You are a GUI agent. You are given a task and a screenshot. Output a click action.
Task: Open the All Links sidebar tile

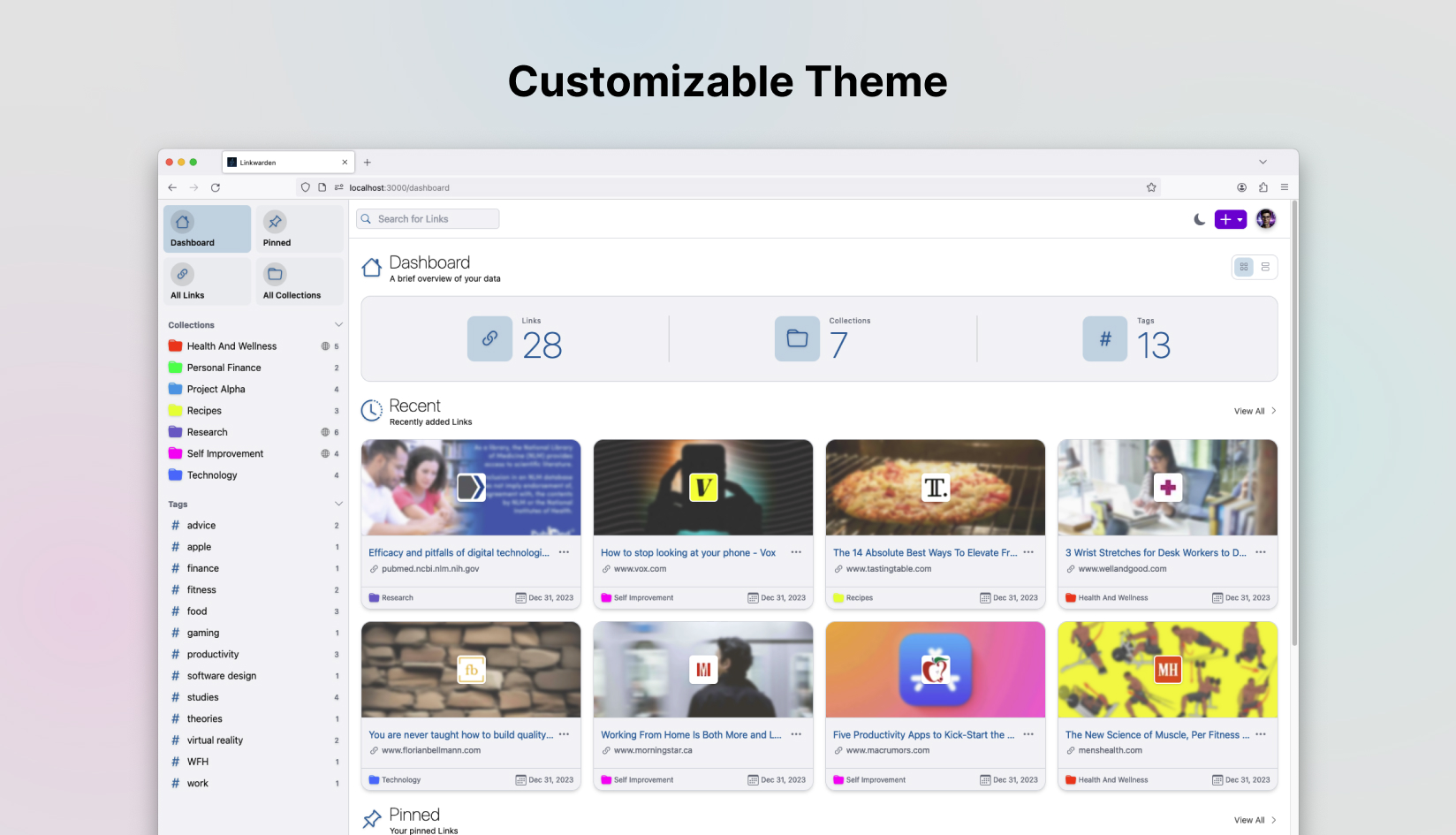click(x=207, y=282)
